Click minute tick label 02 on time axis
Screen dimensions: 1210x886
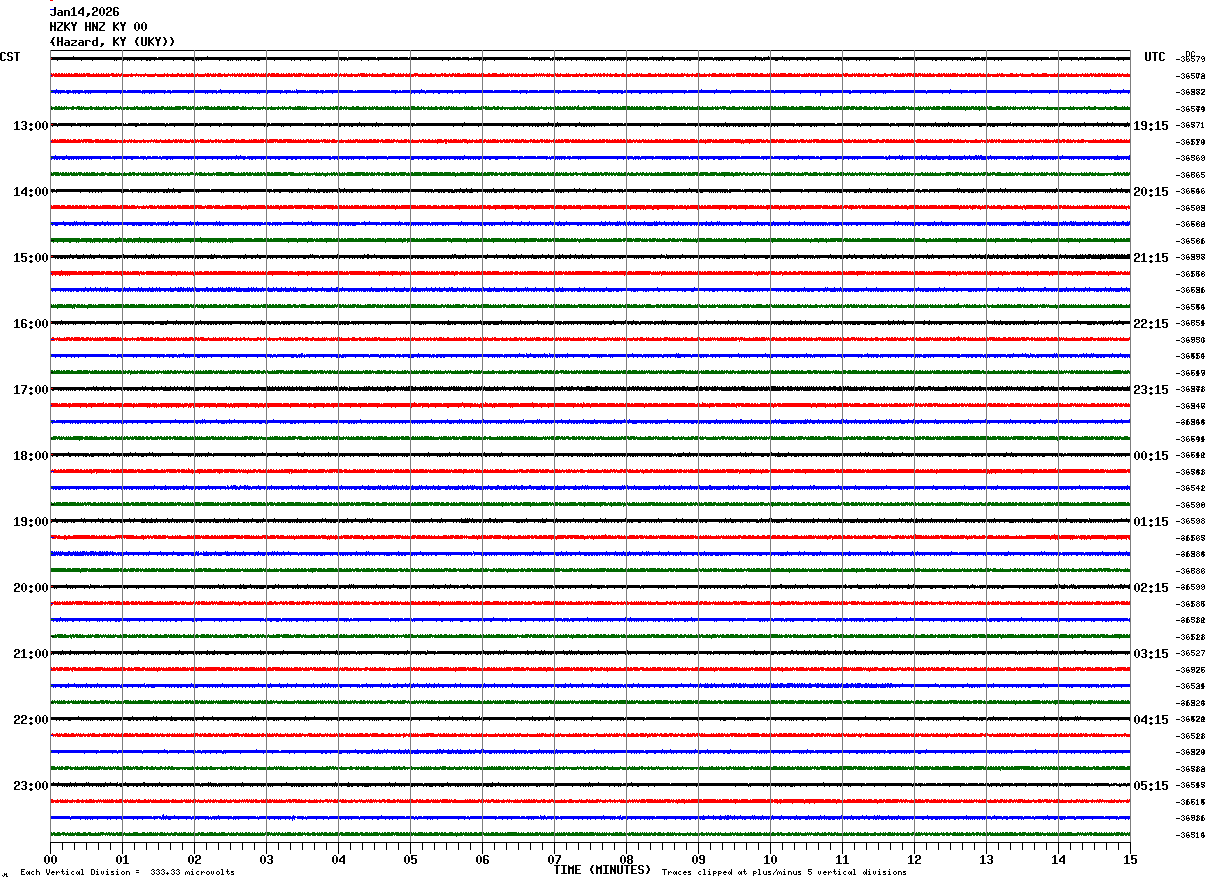[195, 859]
